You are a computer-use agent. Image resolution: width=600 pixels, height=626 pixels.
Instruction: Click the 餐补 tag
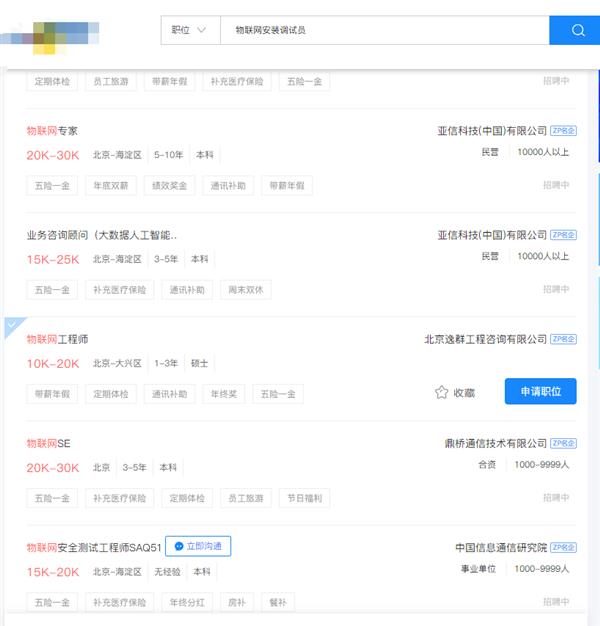[278, 602]
